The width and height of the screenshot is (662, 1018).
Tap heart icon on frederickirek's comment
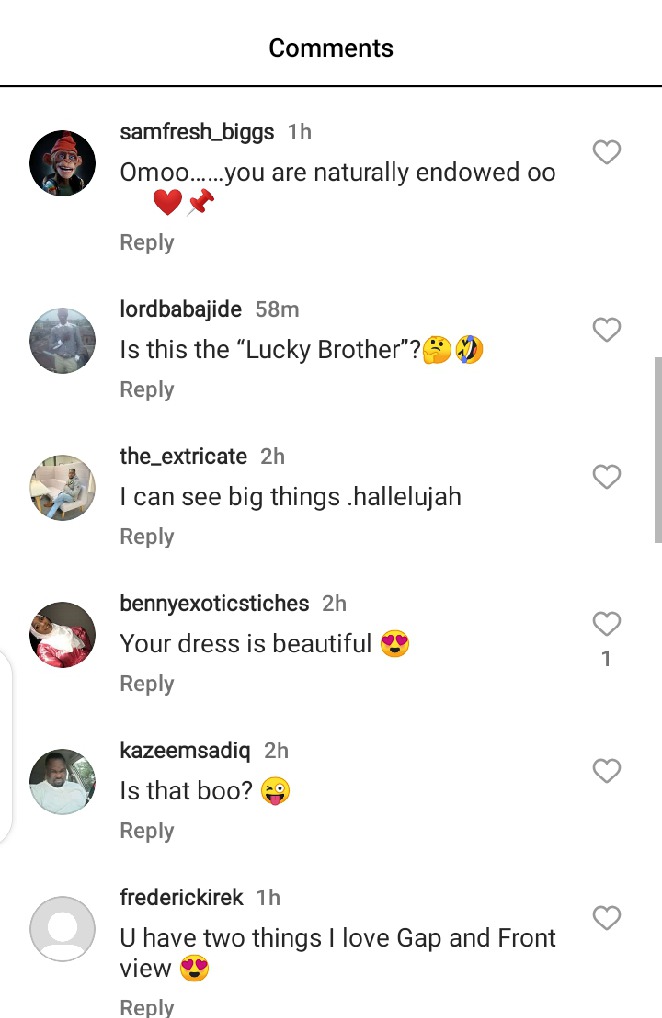click(607, 918)
